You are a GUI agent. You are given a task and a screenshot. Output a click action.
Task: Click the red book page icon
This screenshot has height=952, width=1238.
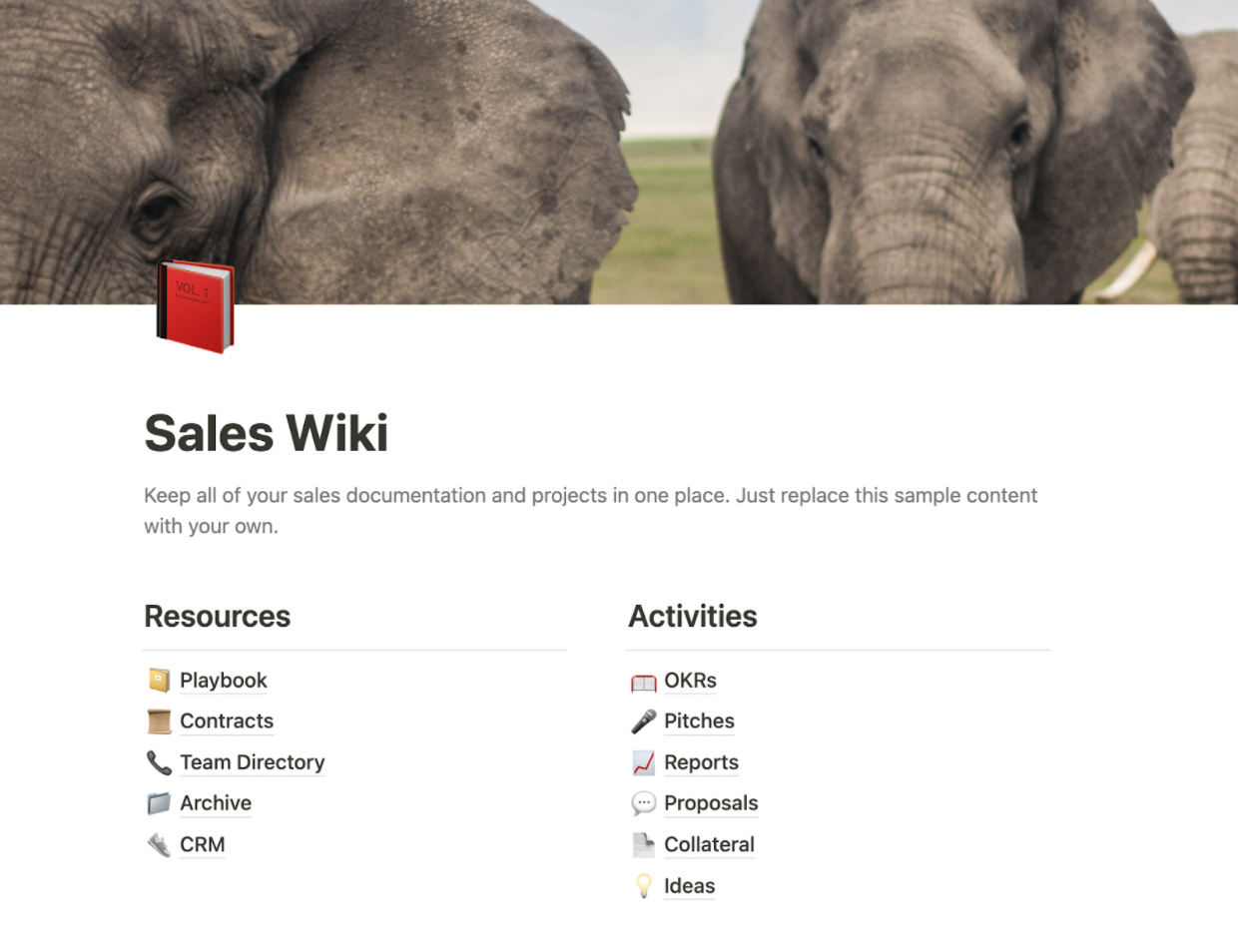click(x=196, y=306)
